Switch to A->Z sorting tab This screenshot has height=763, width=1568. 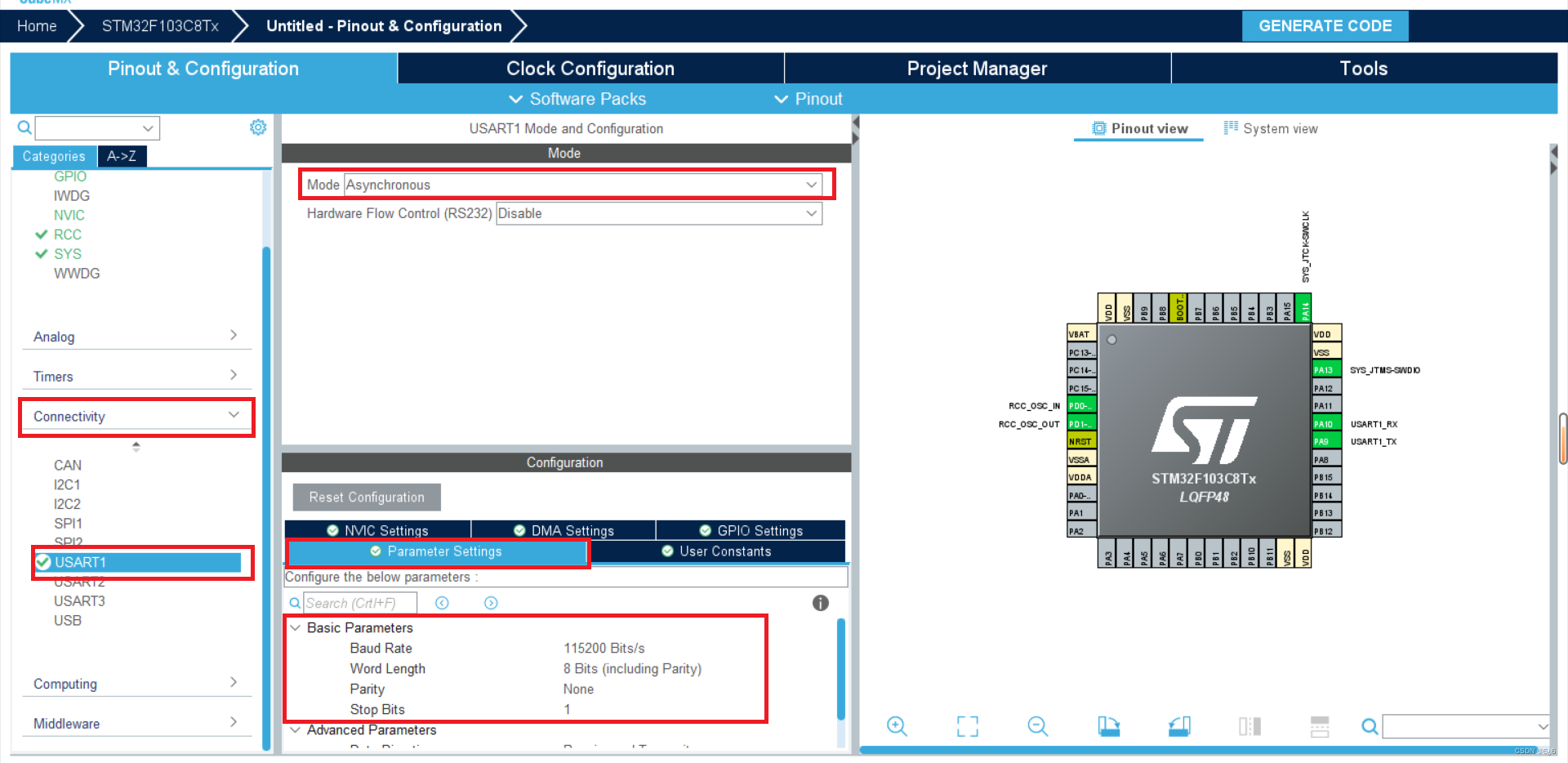[x=122, y=156]
